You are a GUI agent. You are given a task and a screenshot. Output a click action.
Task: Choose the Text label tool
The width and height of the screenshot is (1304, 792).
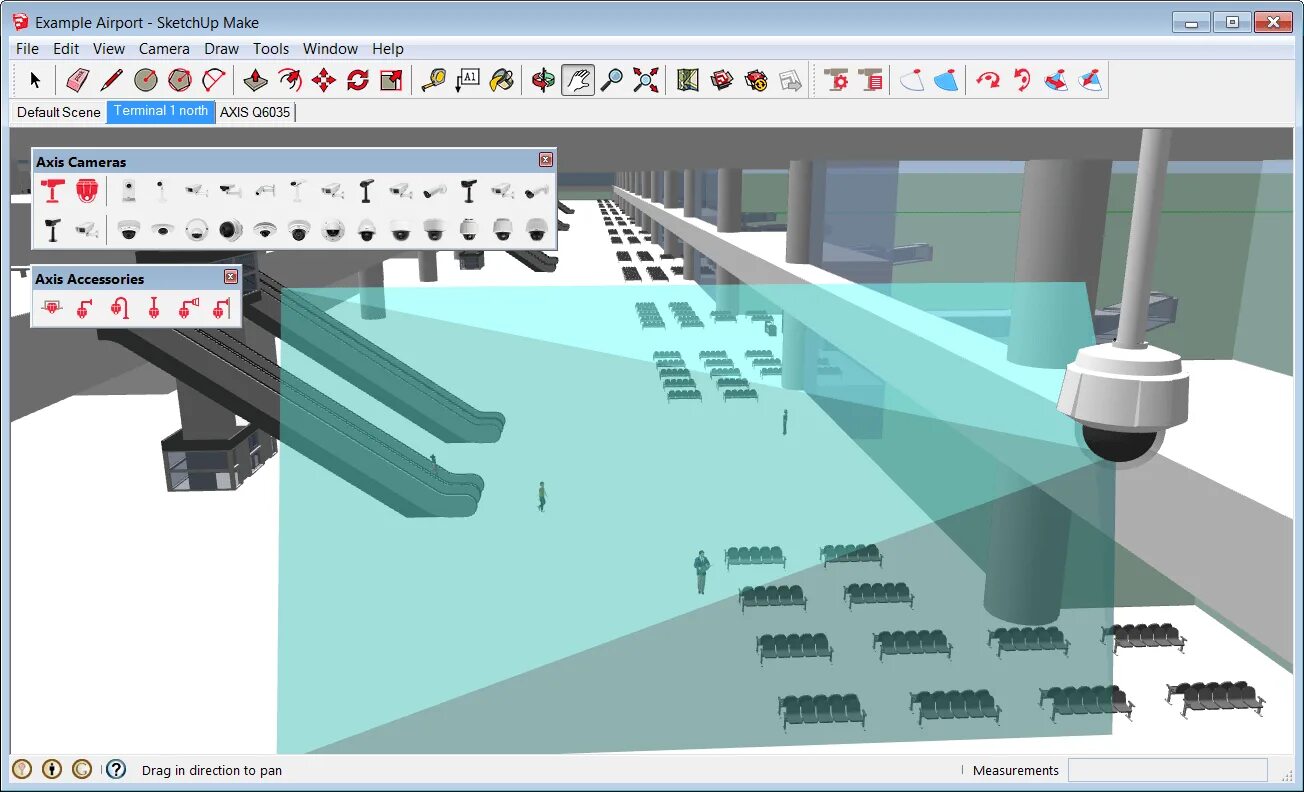467,80
